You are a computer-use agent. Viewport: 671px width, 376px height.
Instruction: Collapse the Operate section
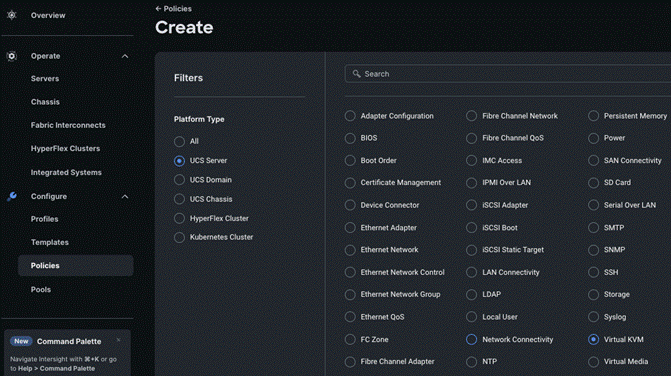tap(125, 56)
